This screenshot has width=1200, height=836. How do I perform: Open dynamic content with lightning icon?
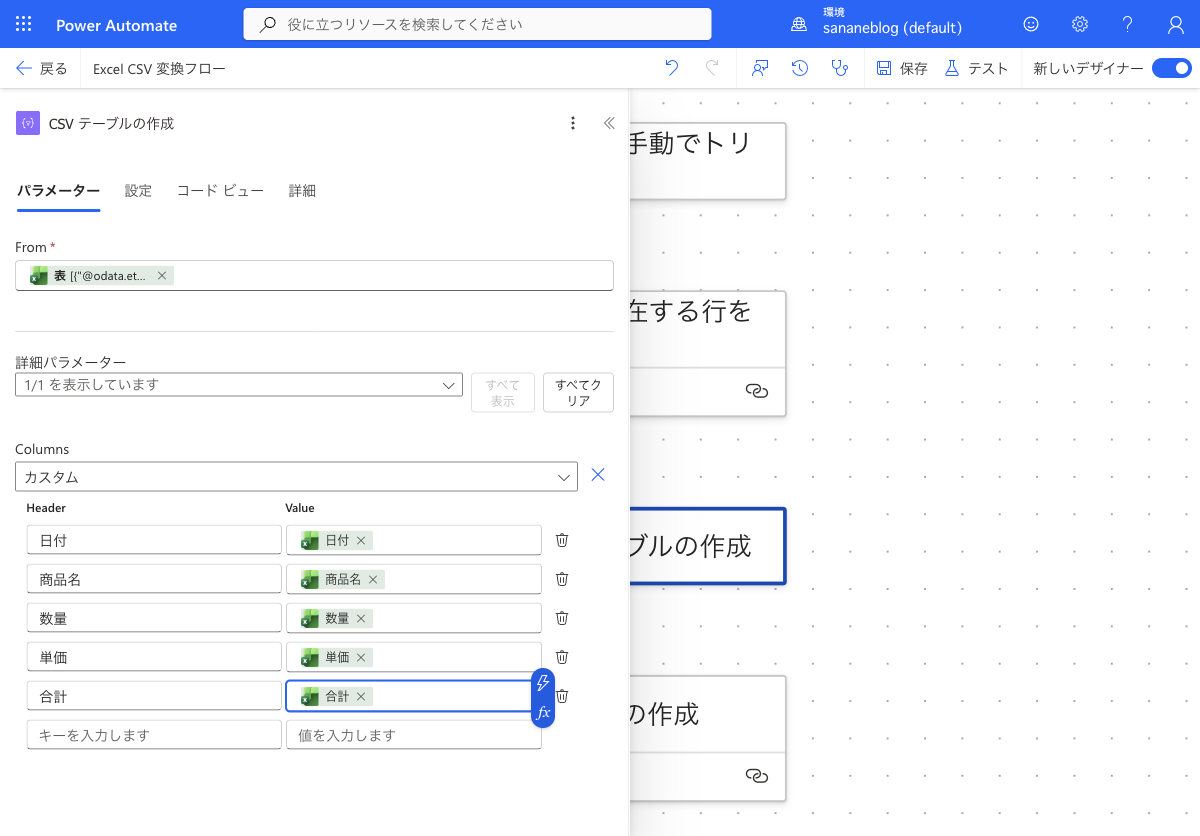click(543, 683)
